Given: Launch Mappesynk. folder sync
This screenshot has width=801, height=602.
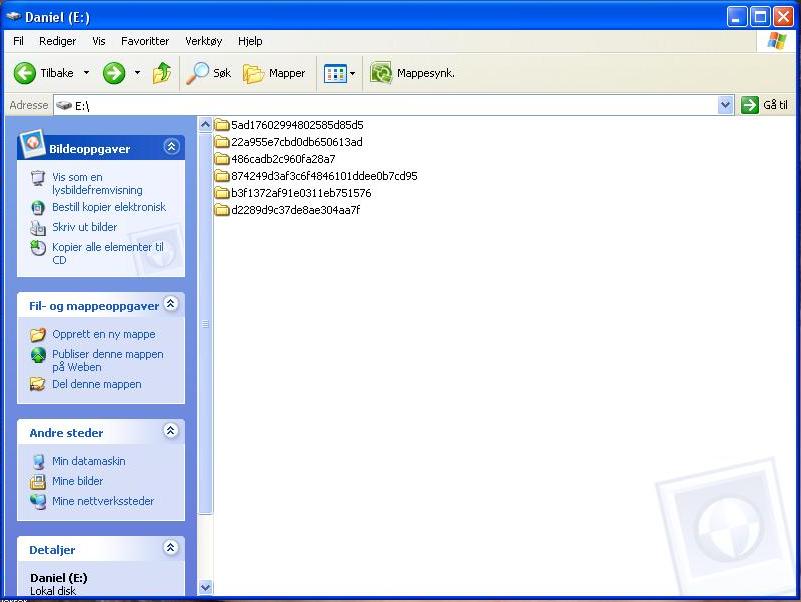Looking at the screenshot, I should click(x=412, y=73).
